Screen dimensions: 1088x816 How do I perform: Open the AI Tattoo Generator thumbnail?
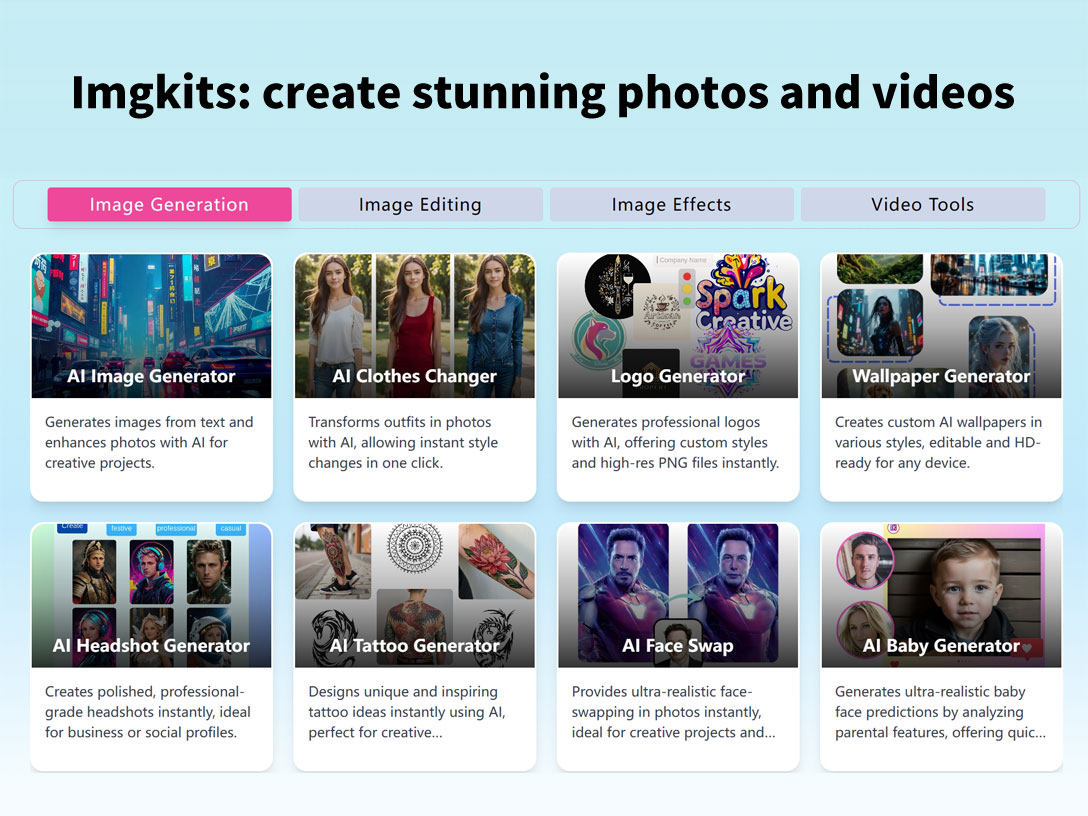click(415, 595)
